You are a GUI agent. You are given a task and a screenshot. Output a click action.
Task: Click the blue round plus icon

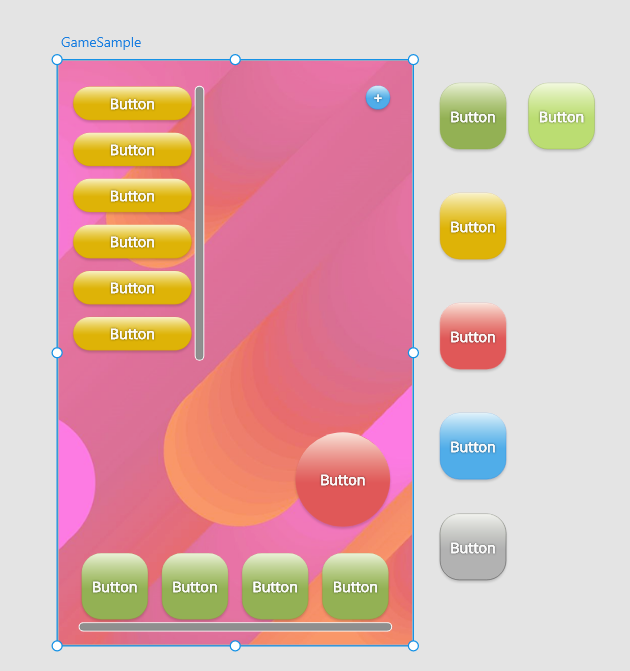pyautogui.click(x=378, y=98)
